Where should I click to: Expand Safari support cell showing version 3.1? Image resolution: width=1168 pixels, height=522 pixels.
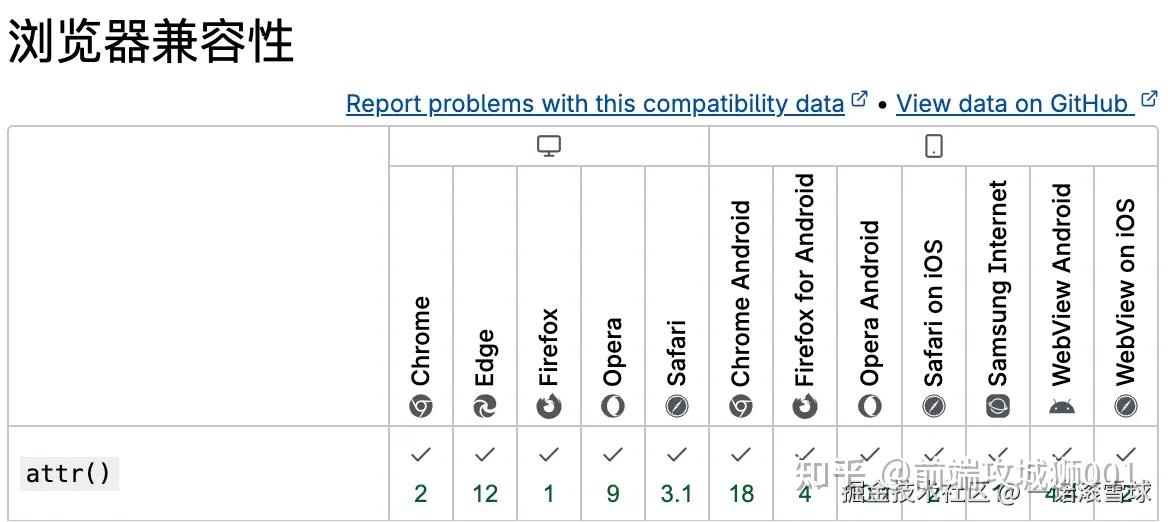[x=677, y=474]
